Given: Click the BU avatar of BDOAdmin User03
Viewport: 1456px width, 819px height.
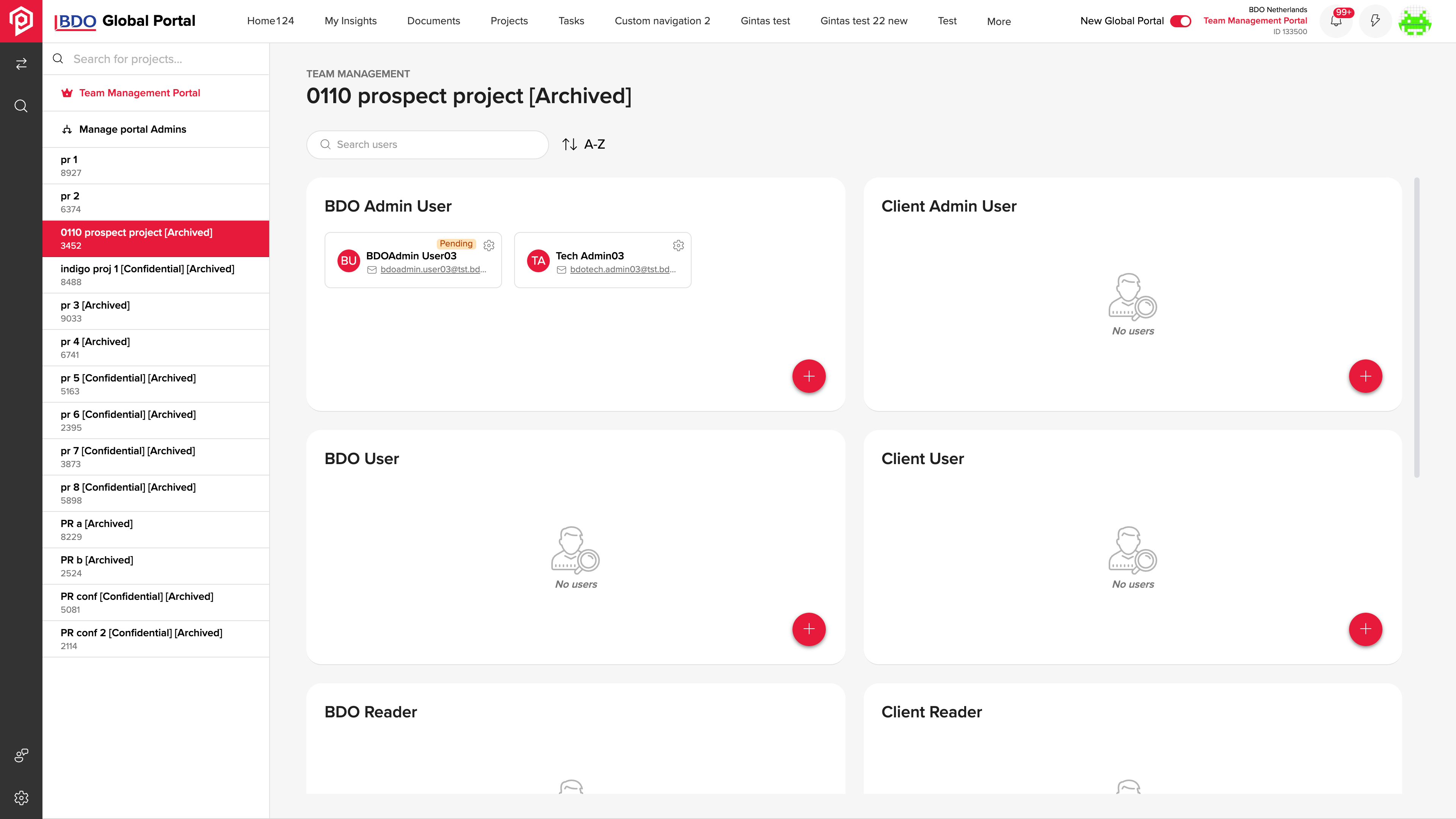Looking at the screenshot, I should 349,260.
